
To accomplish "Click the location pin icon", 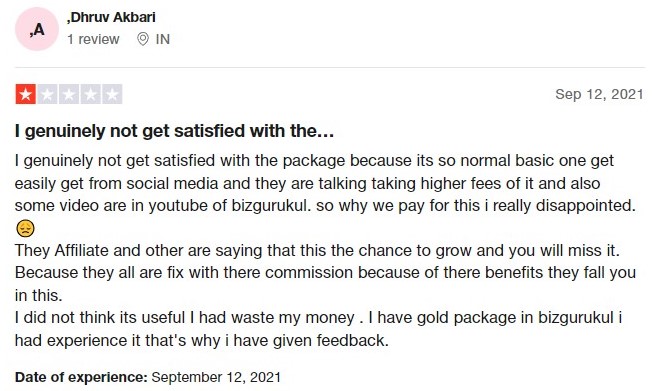I will tap(143, 39).
